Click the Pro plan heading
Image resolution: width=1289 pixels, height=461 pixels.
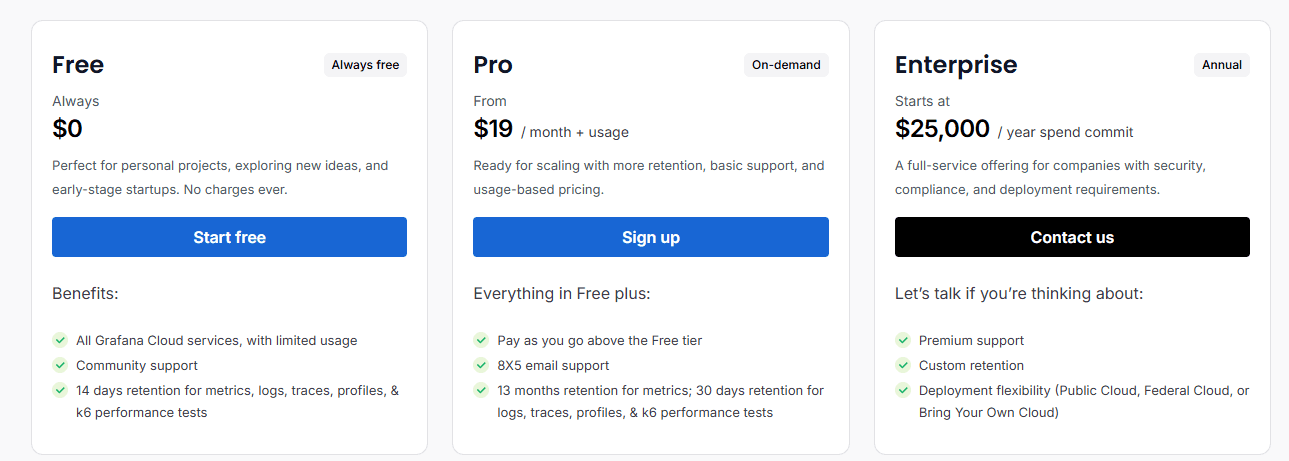493,65
